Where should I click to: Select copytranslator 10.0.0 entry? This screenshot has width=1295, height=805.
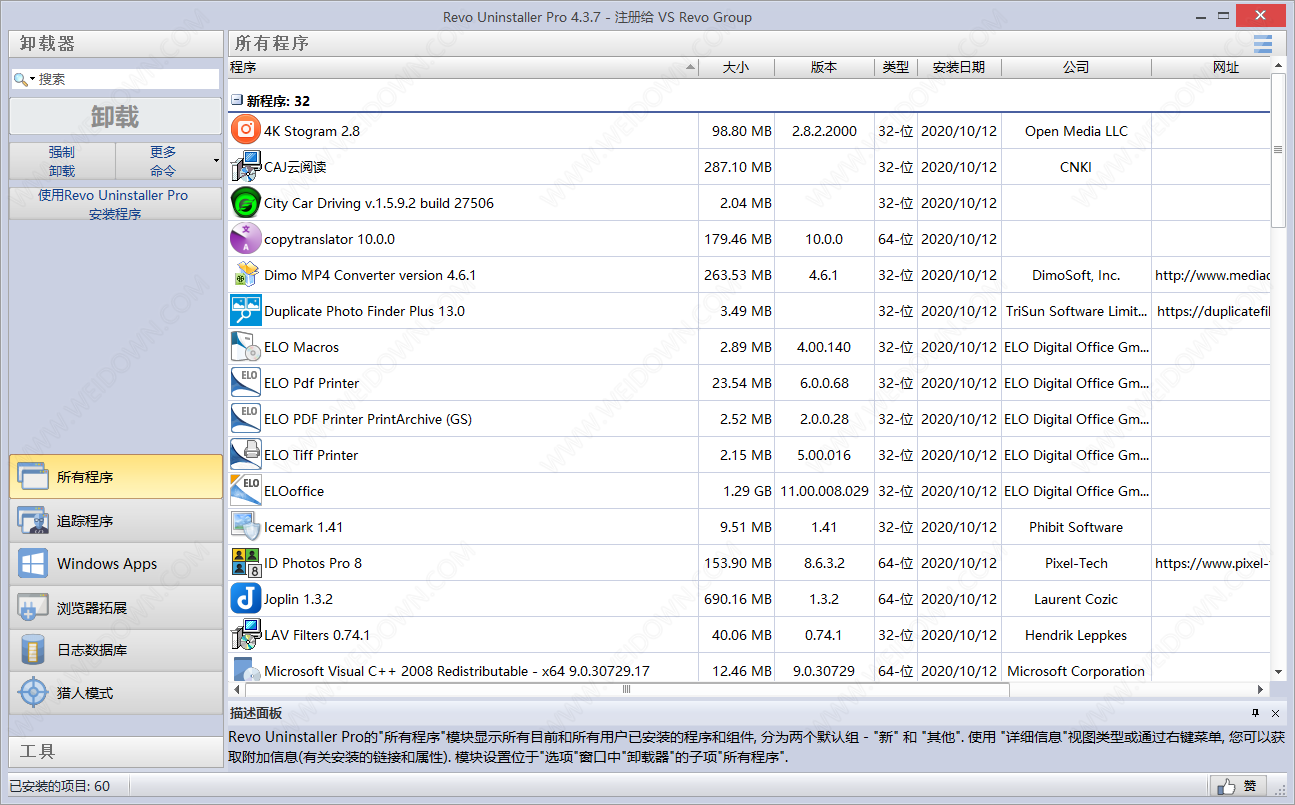pyautogui.click(x=749, y=239)
